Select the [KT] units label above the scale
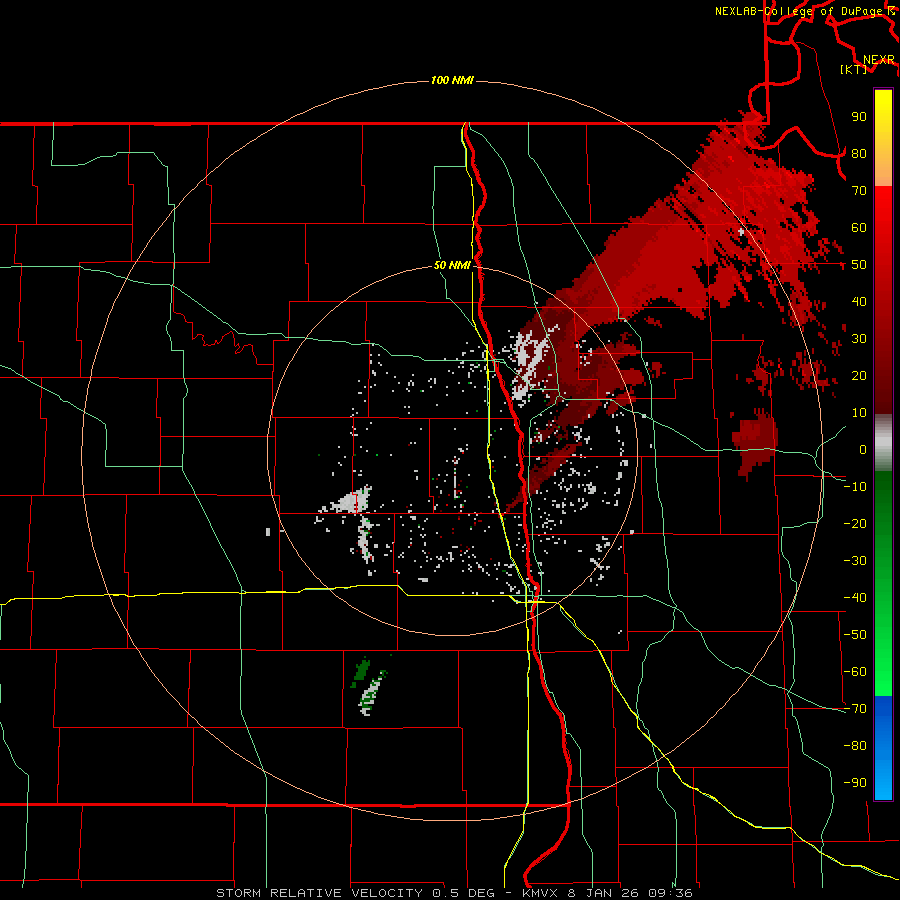The width and height of the screenshot is (900, 900). pos(854,69)
